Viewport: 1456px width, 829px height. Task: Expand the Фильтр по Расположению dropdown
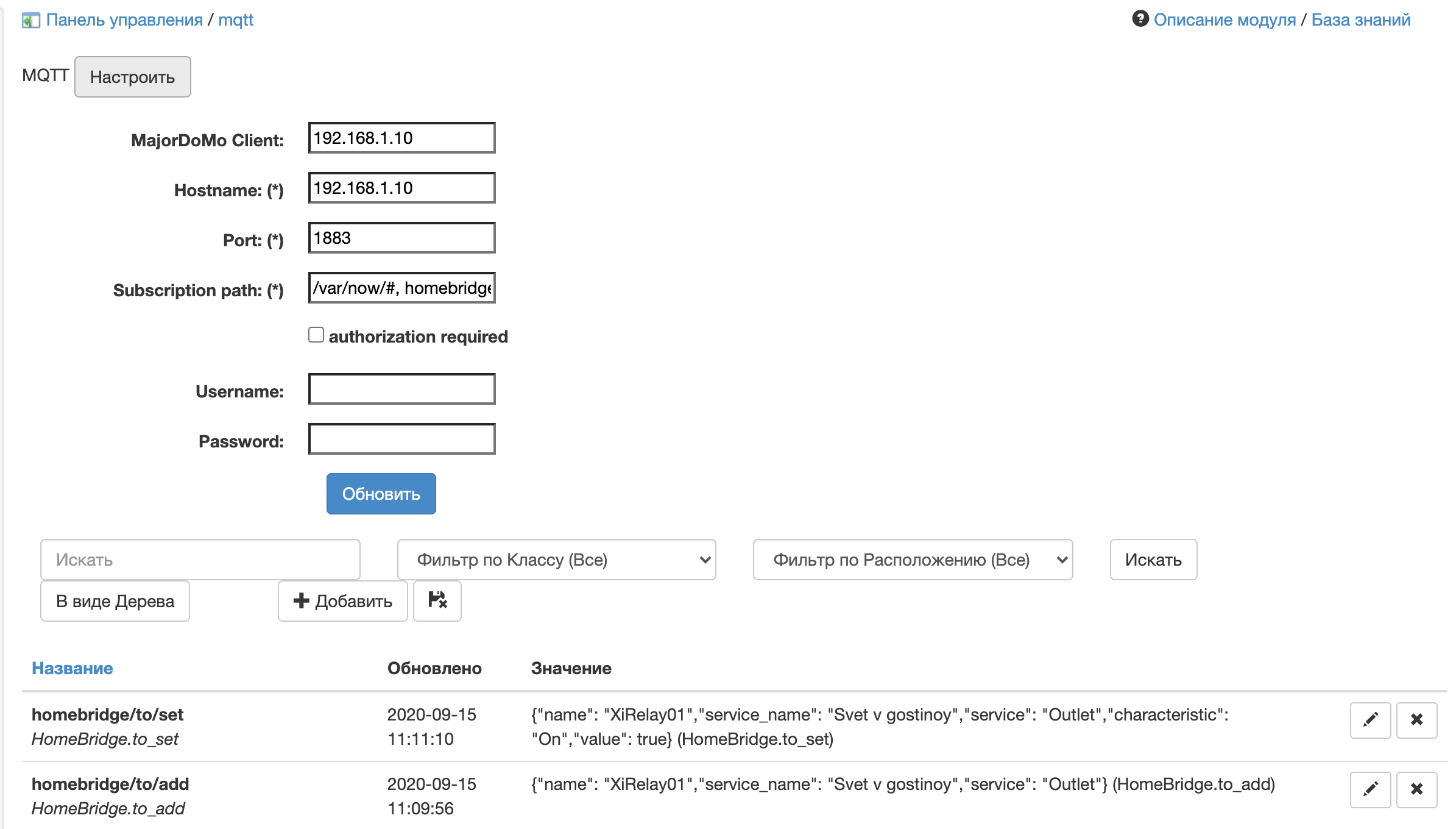[912, 560]
